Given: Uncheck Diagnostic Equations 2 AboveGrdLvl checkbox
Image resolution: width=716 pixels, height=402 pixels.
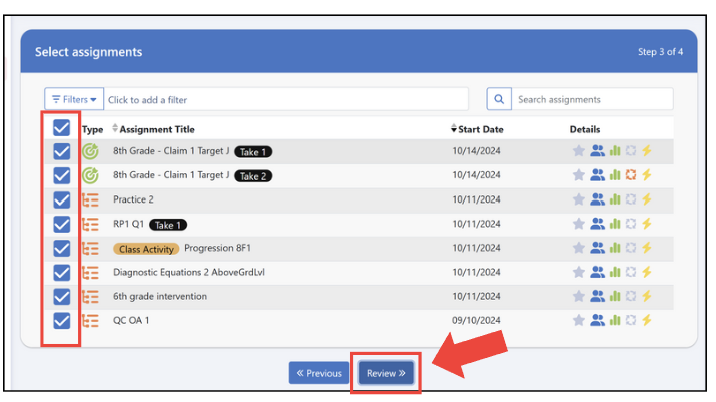Looking at the screenshot, I should click(61, 273).
